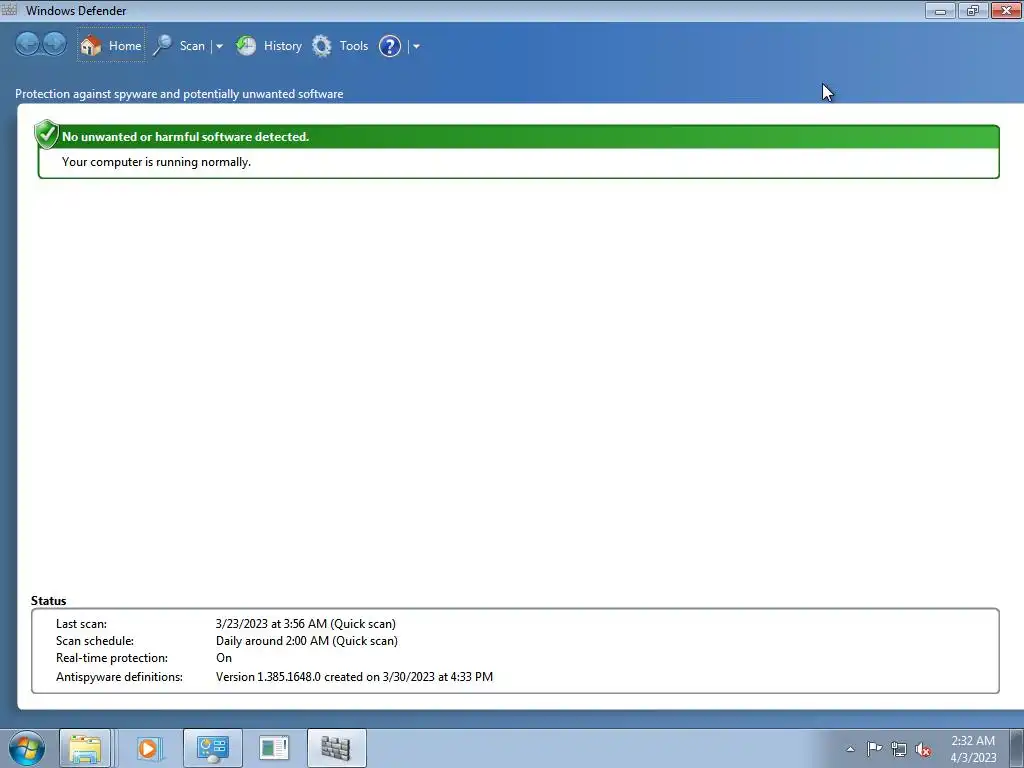Click the Scan magnifying glass icon
1024x768 pixels.
163,46
